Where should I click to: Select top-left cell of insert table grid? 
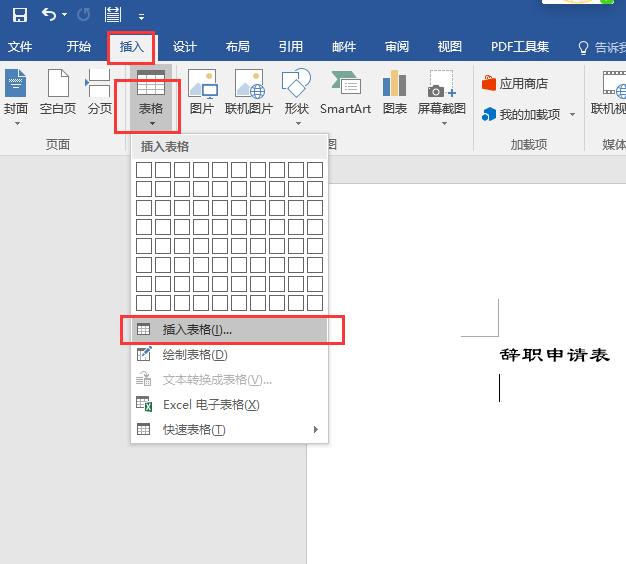144,170
